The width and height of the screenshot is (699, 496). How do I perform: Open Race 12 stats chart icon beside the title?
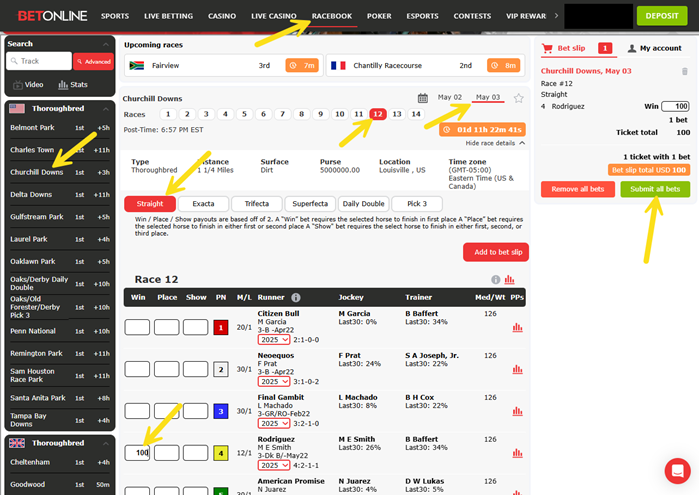point(510,279)
